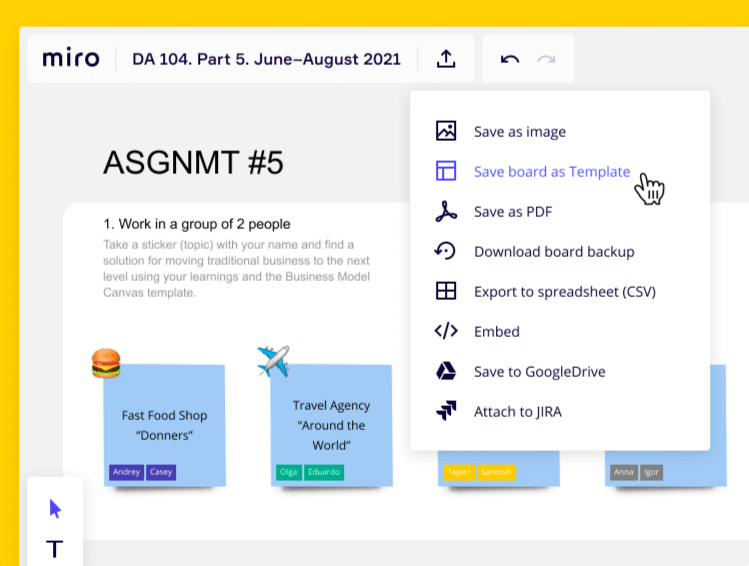Click the miro logo
Viewport: 749px width, 566px height.
click(71, 58)
